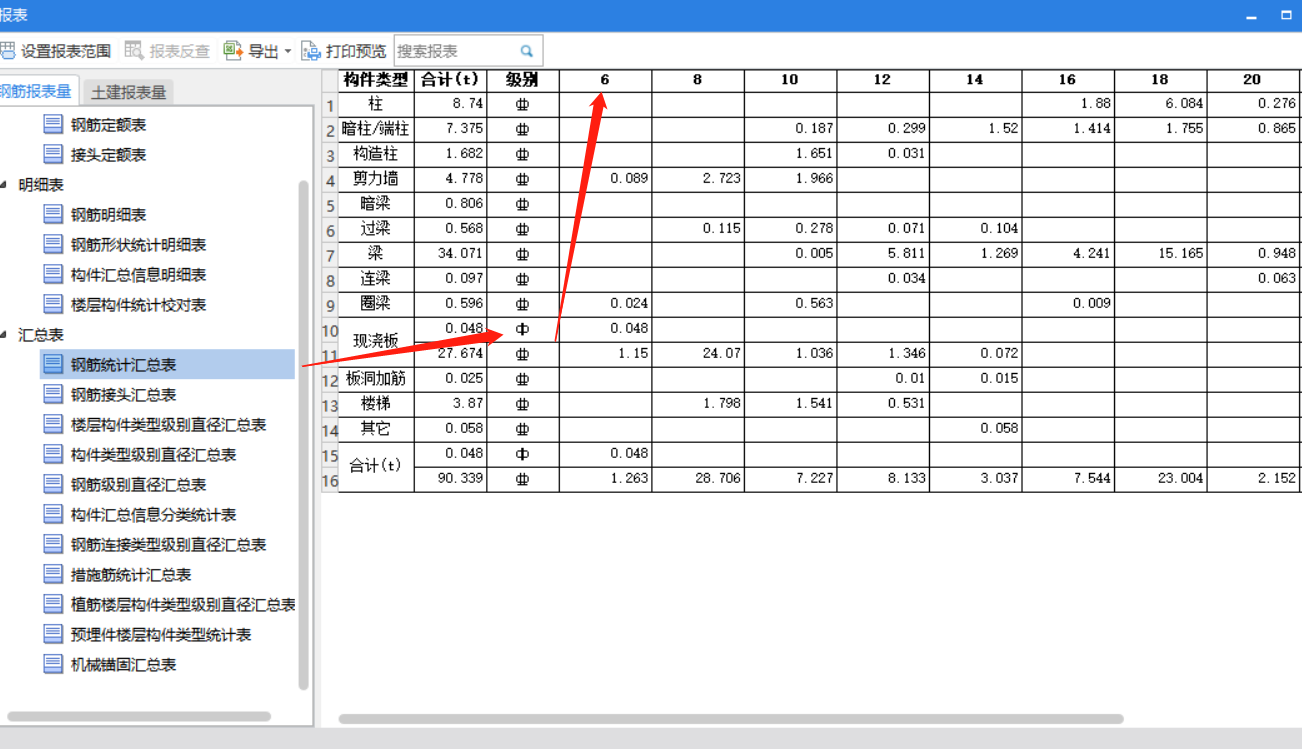Select 机械锚固汇总表 in the tree

(123, 664)
